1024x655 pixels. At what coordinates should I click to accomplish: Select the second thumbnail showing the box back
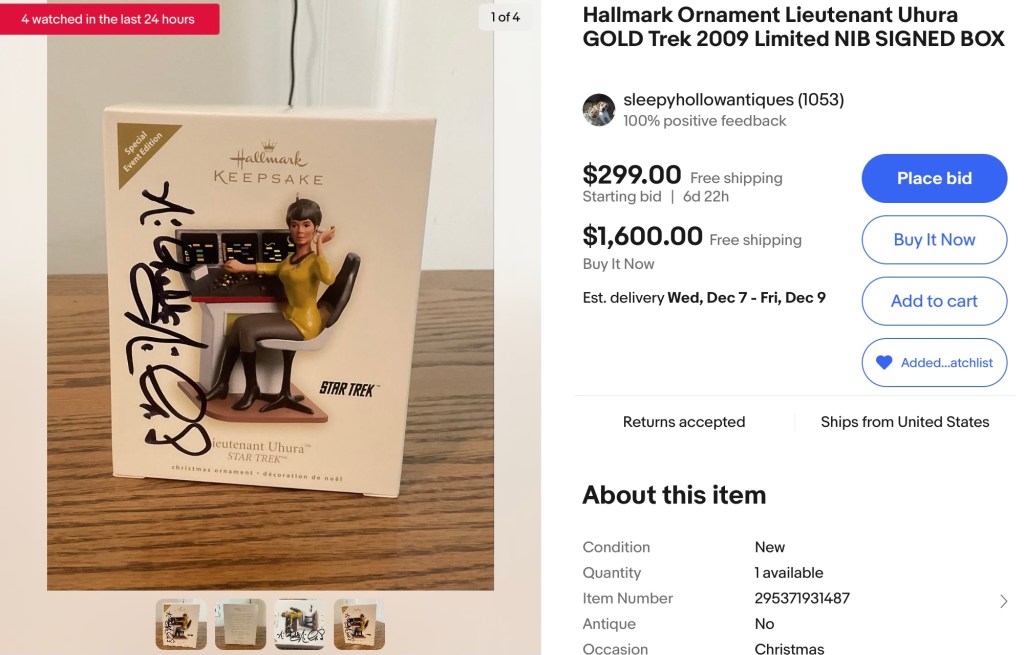pos(240,624)
